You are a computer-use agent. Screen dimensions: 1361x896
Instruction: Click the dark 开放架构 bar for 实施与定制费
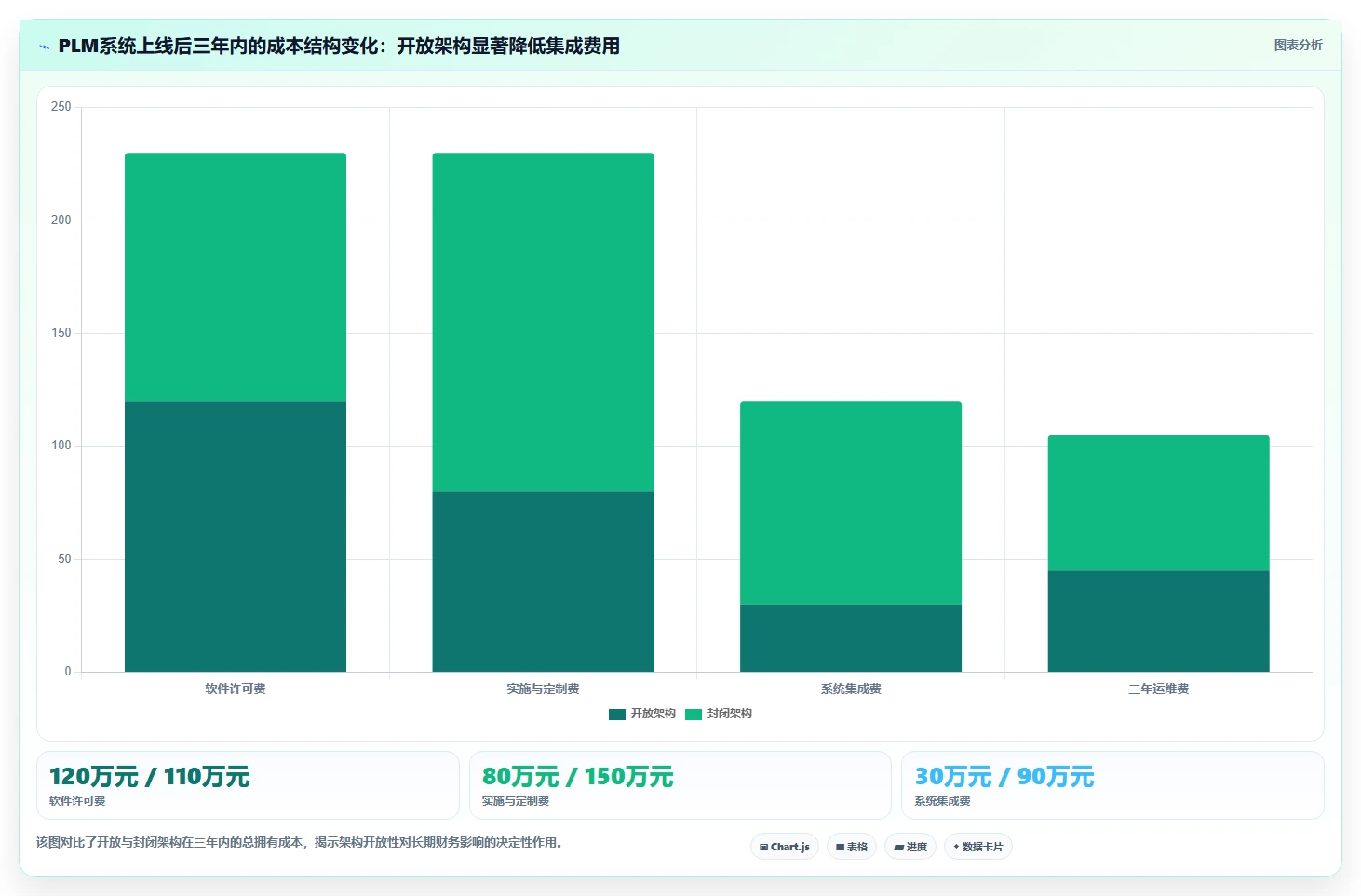[543, 582]
